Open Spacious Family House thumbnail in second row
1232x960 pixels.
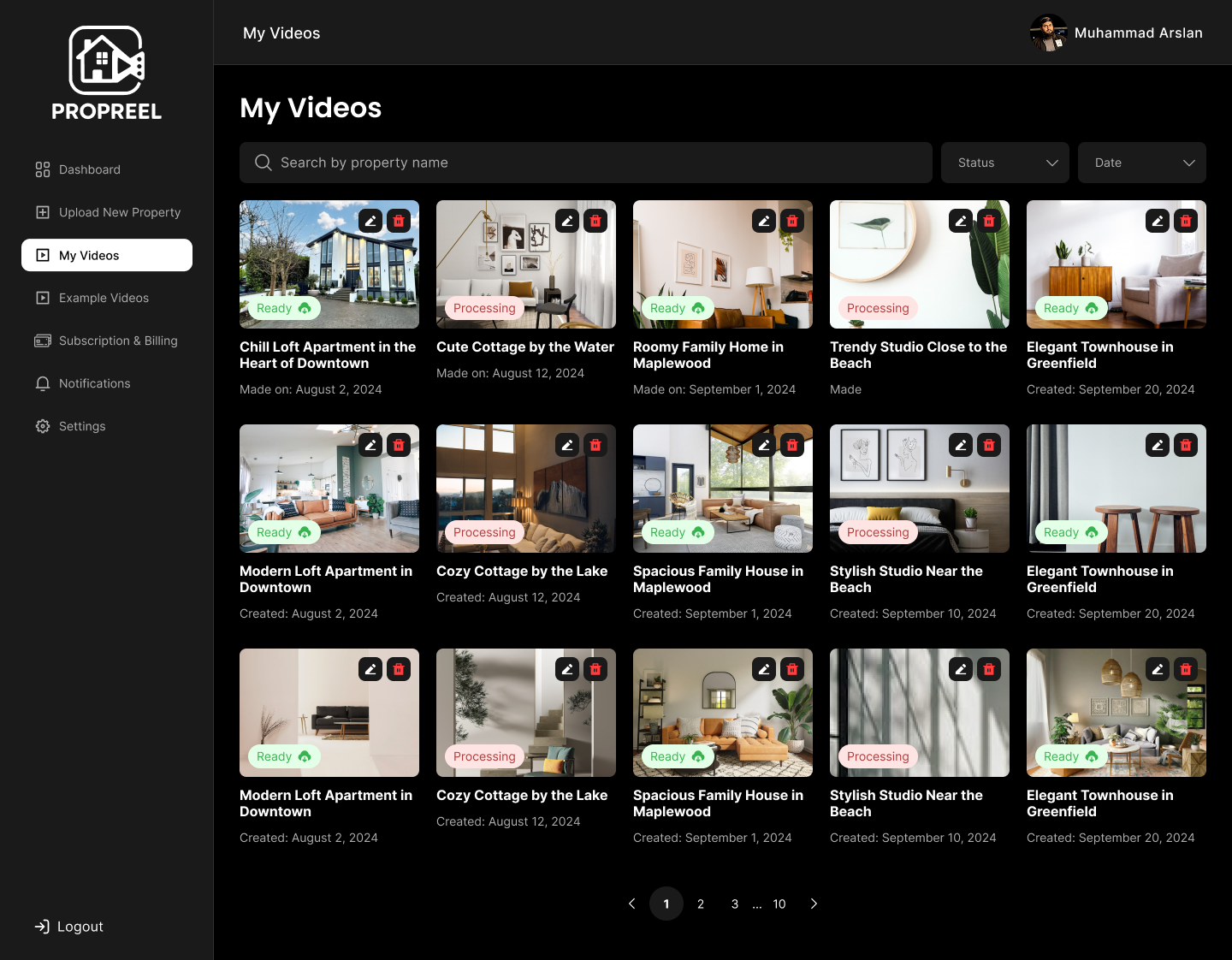[723, 489]
